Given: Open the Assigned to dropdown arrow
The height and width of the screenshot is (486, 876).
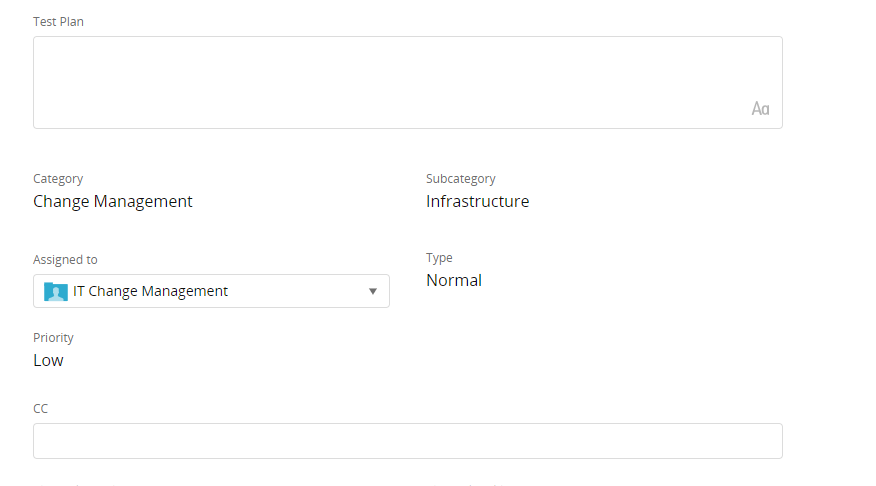Looking at the screenshot, I should coord(372,291).
